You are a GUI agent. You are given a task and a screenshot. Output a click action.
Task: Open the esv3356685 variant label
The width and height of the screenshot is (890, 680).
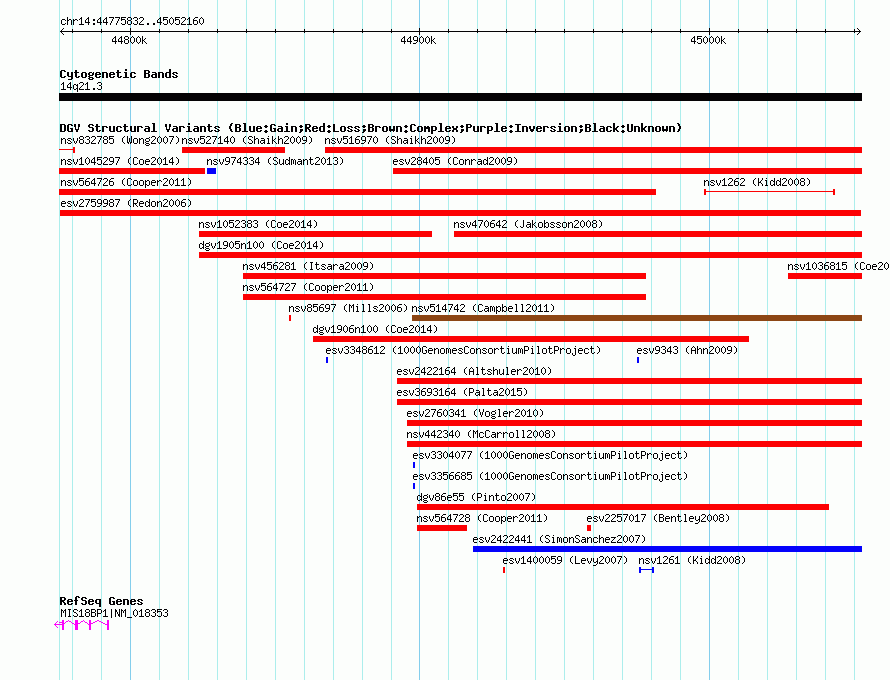[x=550, y=476]
